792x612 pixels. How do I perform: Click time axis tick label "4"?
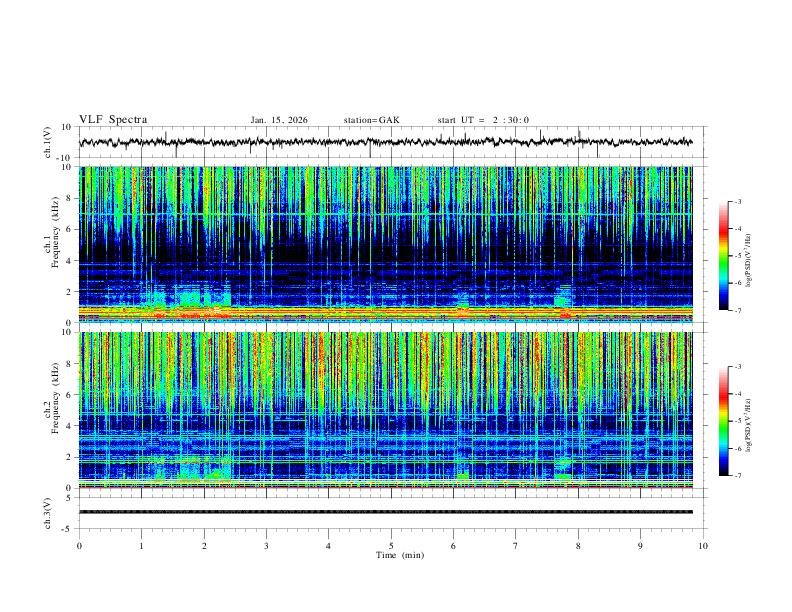tap(328, 546)
